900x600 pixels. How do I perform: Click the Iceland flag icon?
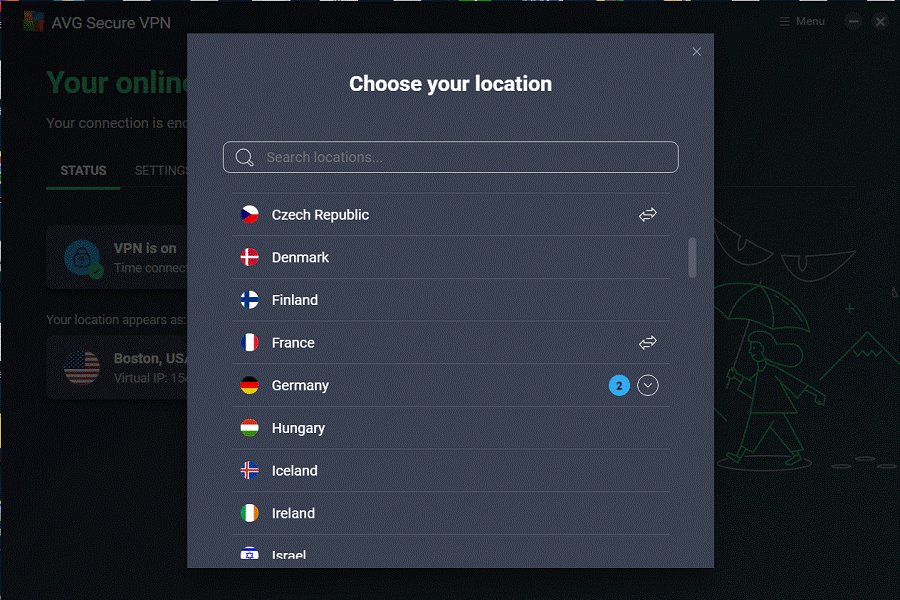coord(249,470)
